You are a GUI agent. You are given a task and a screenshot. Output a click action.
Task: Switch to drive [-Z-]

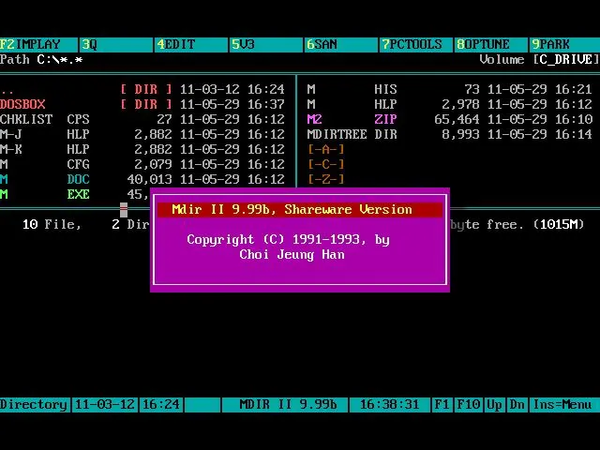coord(326,179)
